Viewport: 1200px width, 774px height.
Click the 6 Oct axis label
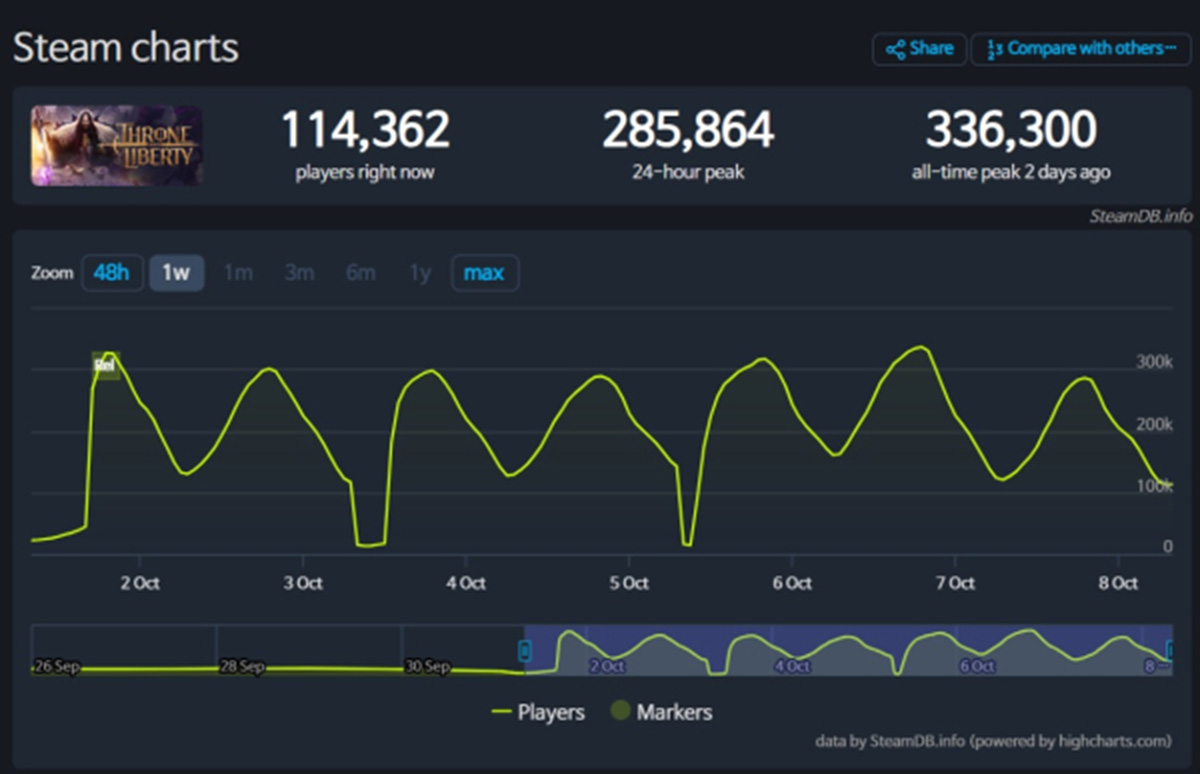(792, 583)
